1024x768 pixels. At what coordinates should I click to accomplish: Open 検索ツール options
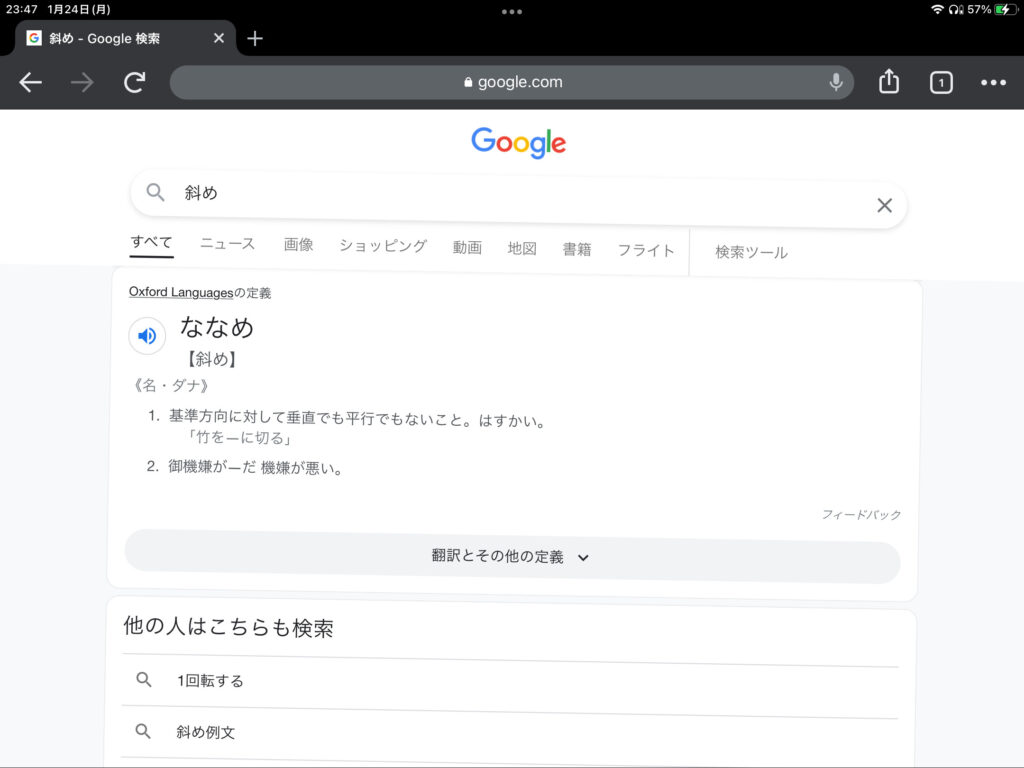[751, 253]
